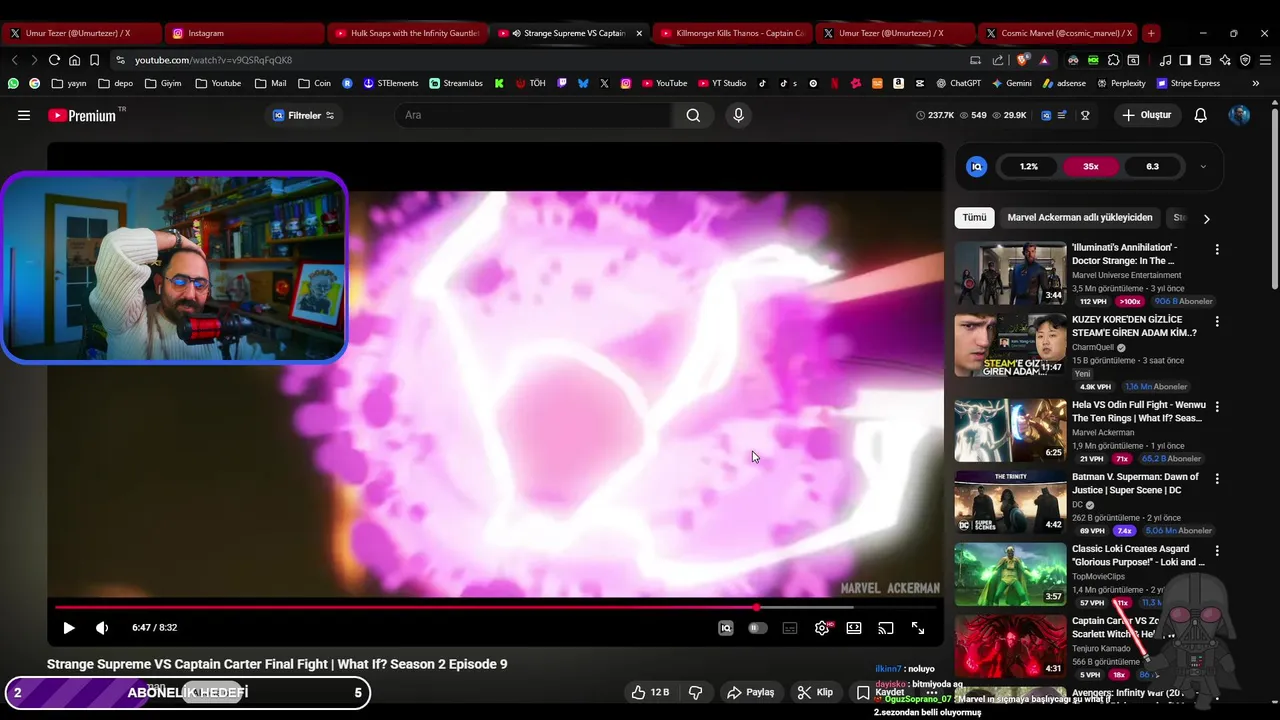This screenshot has width=1280, height=720.
Task: Switch to Killmonger Kills Thanos browser tab
Action: point(731,33)
